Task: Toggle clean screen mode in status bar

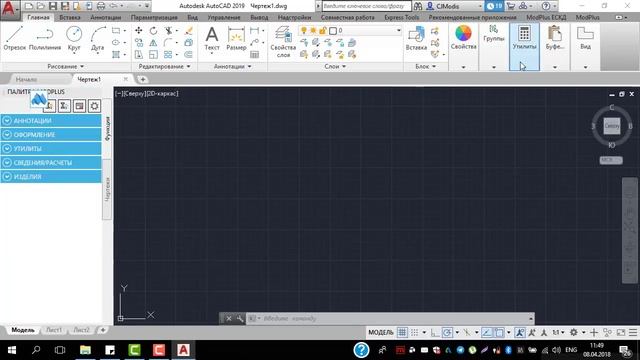Action: [x=621, y=332]
